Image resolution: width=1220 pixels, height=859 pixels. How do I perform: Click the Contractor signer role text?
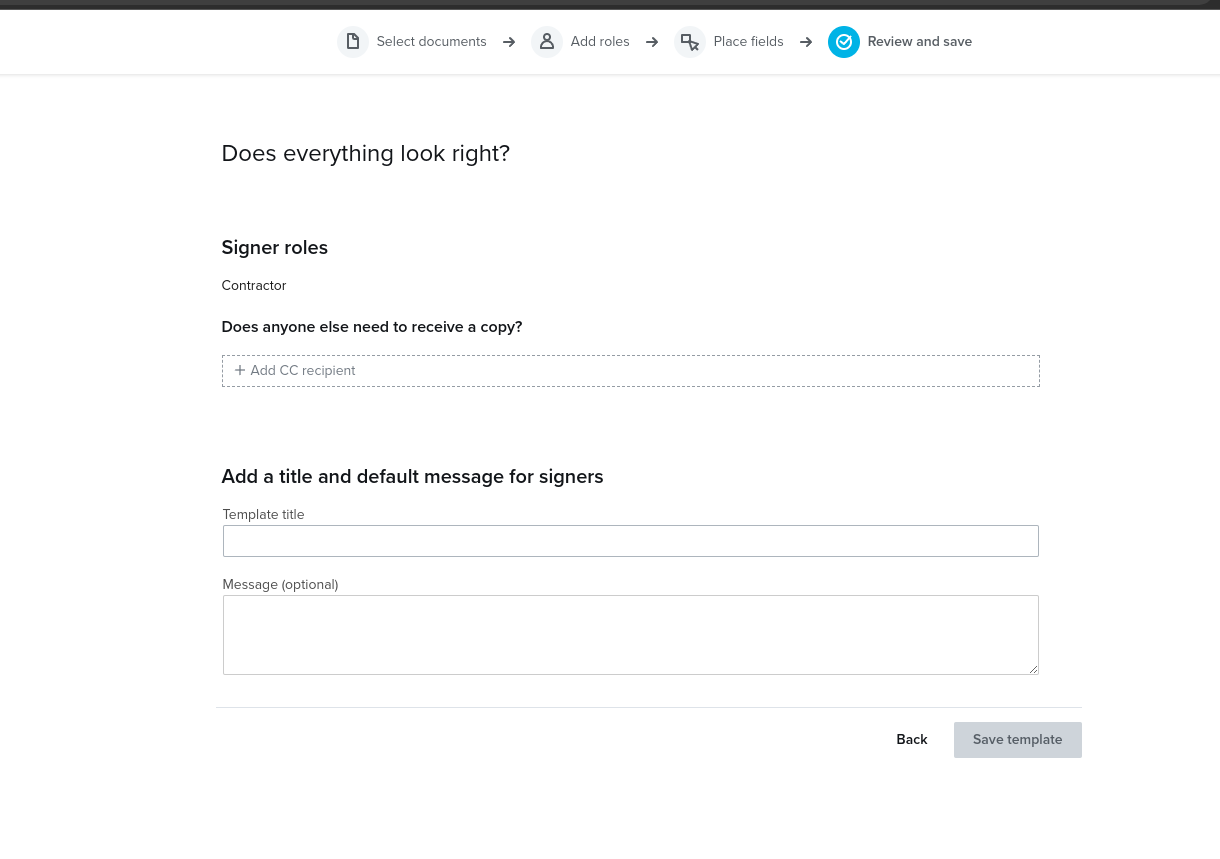click(254, 286)
